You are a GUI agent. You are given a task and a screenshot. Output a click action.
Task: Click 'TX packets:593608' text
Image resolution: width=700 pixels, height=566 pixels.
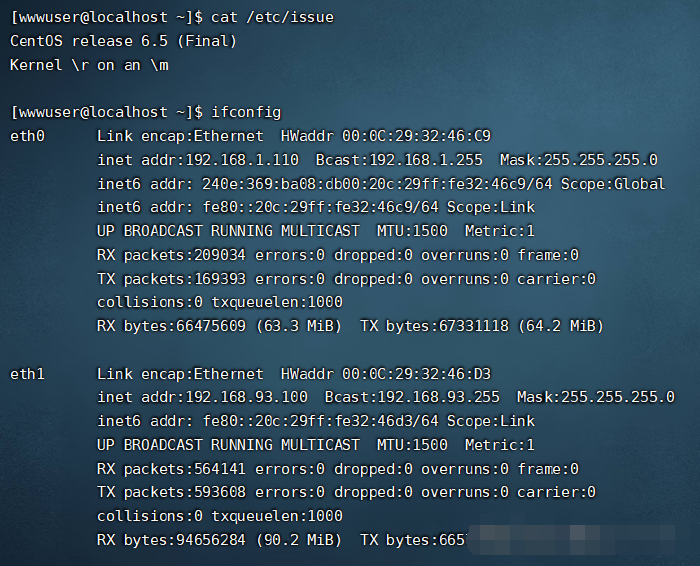[x=171, y=492]
